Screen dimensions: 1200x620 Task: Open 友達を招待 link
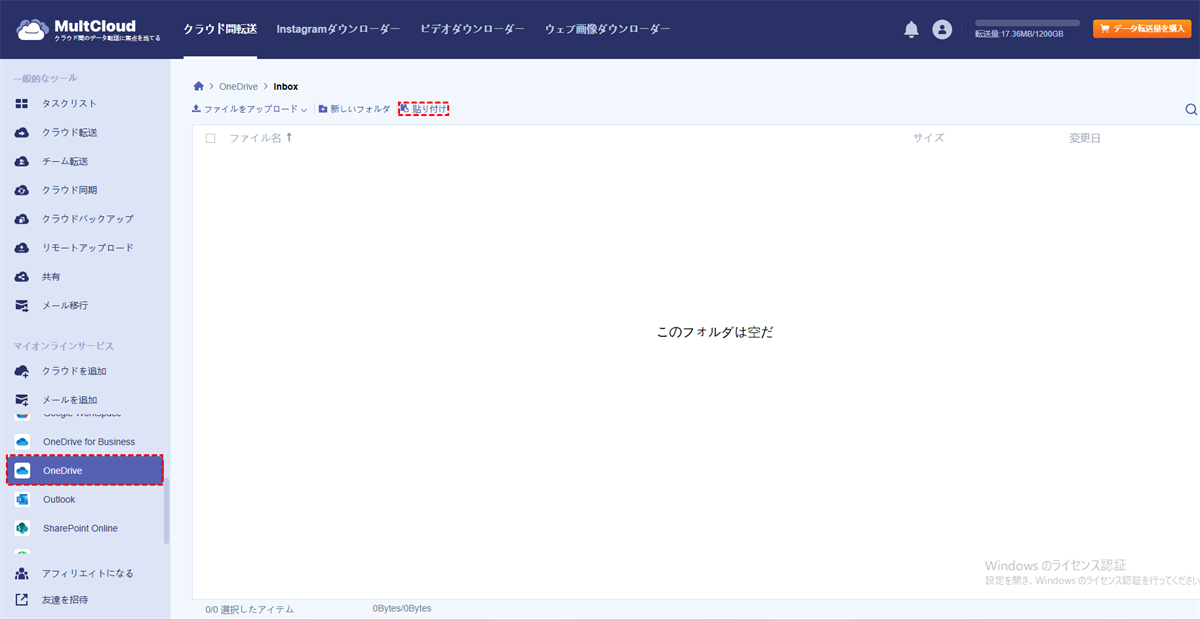tap(65, 600)
